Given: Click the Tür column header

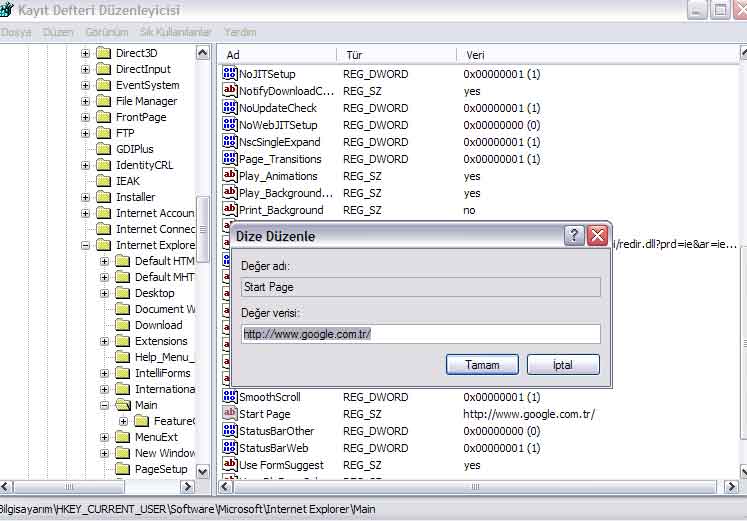Looking at the screenshot, I should click(x=396, y=55).
